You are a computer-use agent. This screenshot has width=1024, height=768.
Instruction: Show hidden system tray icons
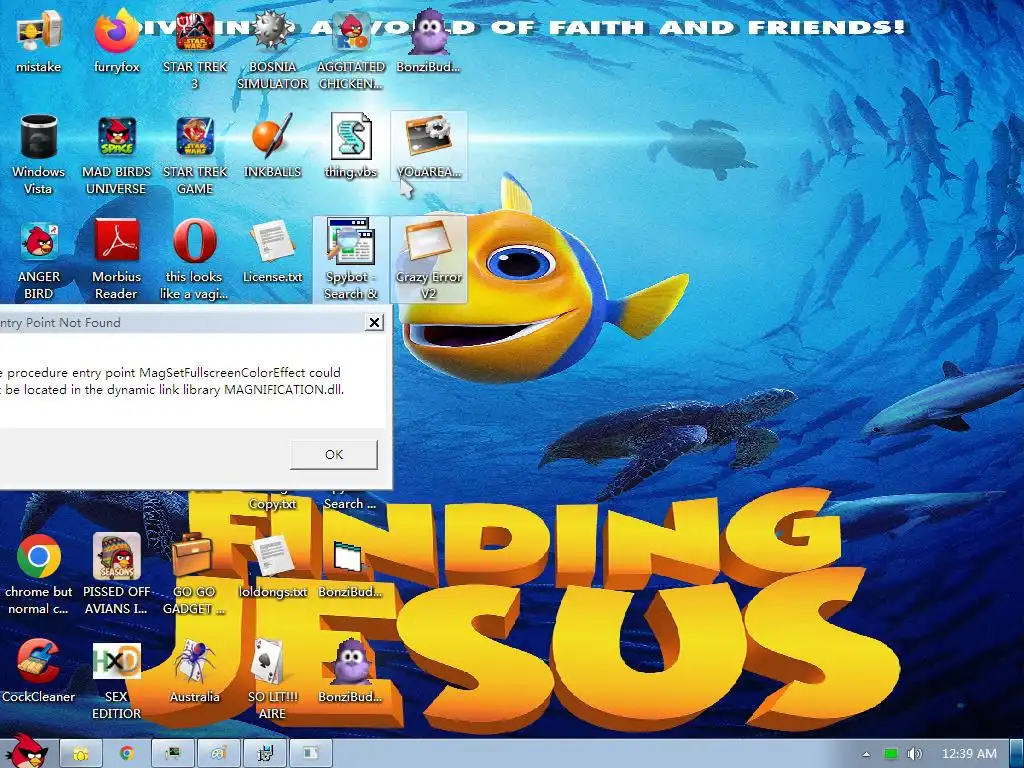click(866, 754)
